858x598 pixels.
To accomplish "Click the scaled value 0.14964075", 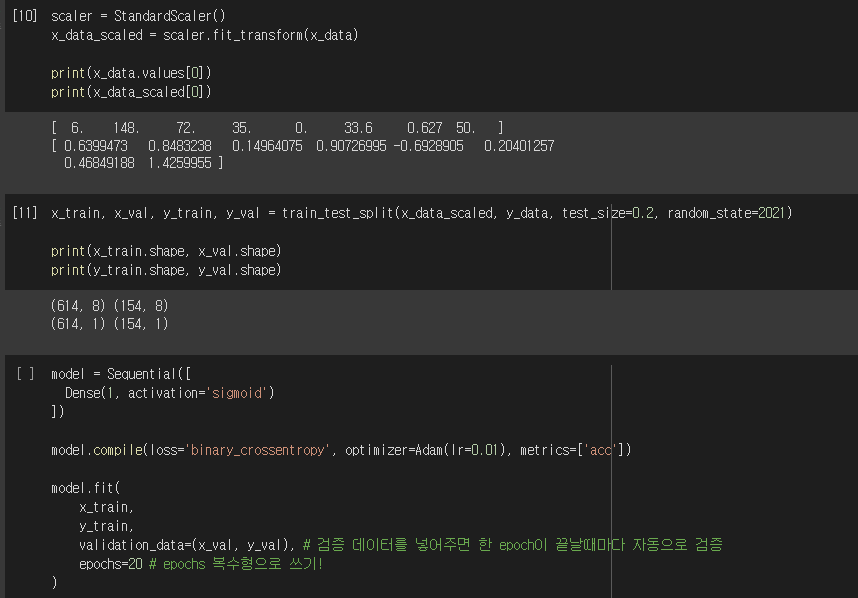I will point(267,146).
